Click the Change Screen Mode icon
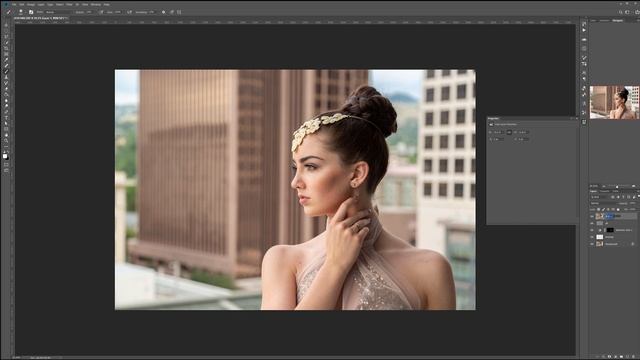Image resolution: width=640 pixels, height=360 pixels. tap(6, 170)
